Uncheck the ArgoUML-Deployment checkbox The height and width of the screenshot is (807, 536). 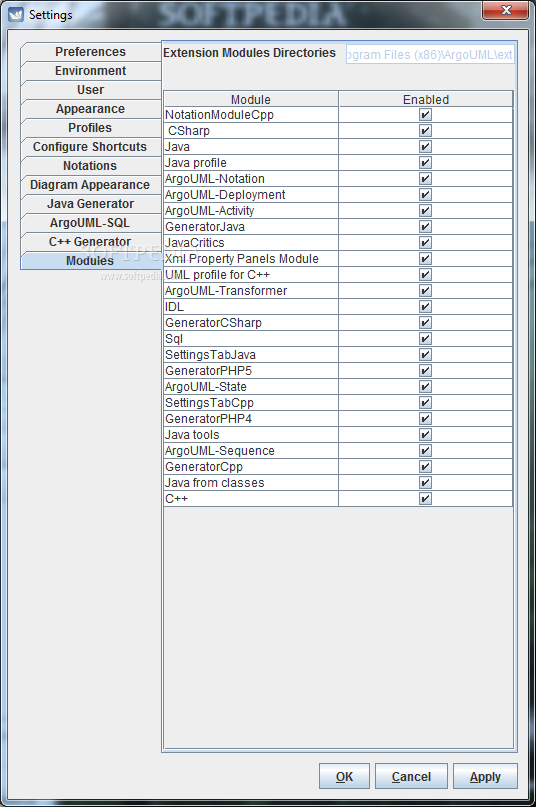[425, 195]
